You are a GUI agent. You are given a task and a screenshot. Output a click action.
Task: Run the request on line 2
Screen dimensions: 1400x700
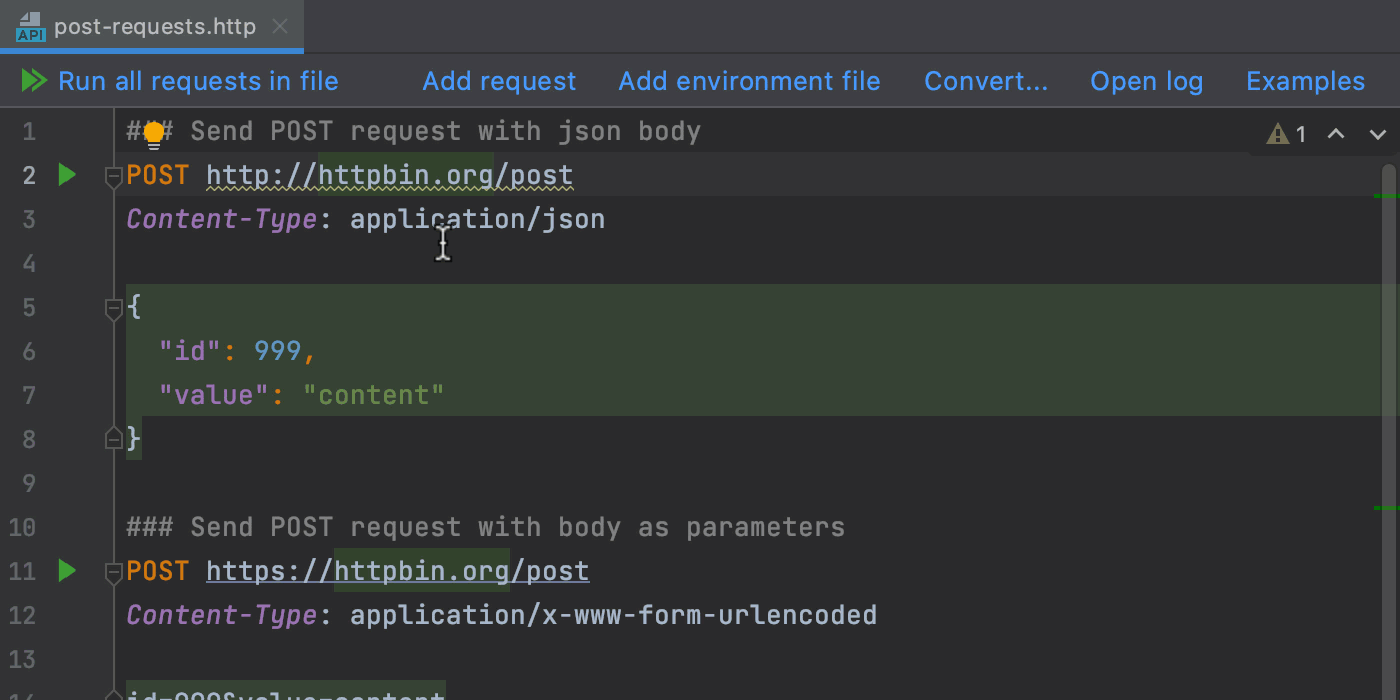pos(67,175)
